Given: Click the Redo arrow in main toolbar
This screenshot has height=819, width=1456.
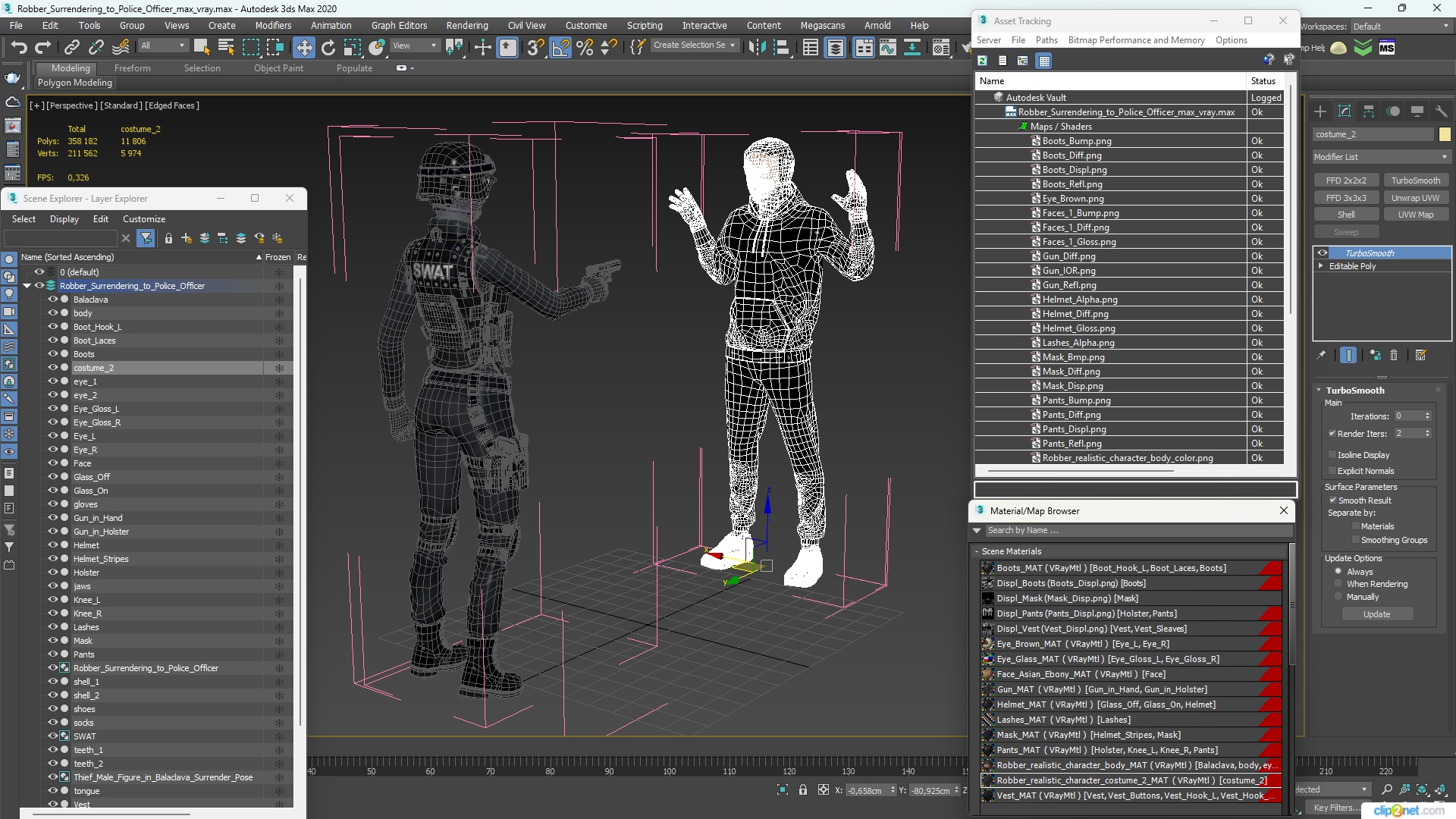Looking at the screenshot, I should click(43, 47).
